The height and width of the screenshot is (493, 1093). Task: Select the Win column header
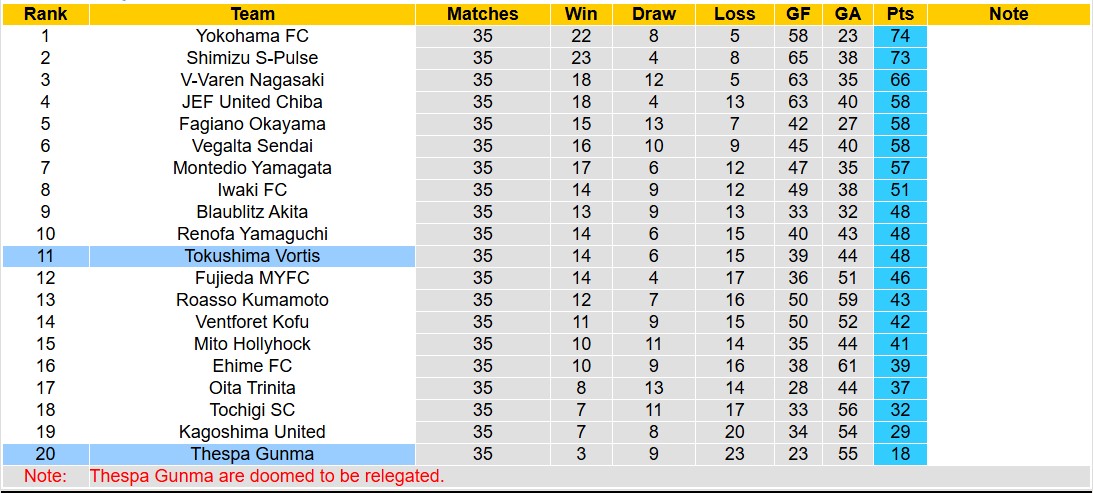(581, 14)
